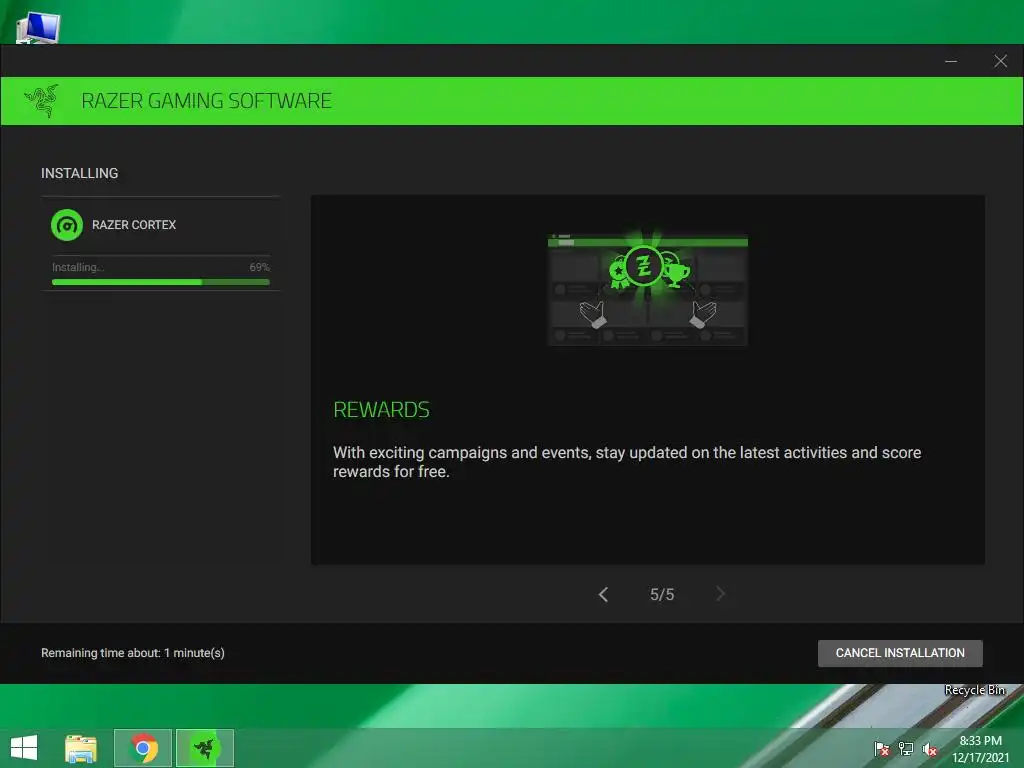Click the Razer snake logo in header
The height and width of the screenshot is (768, 1024).
42,101
